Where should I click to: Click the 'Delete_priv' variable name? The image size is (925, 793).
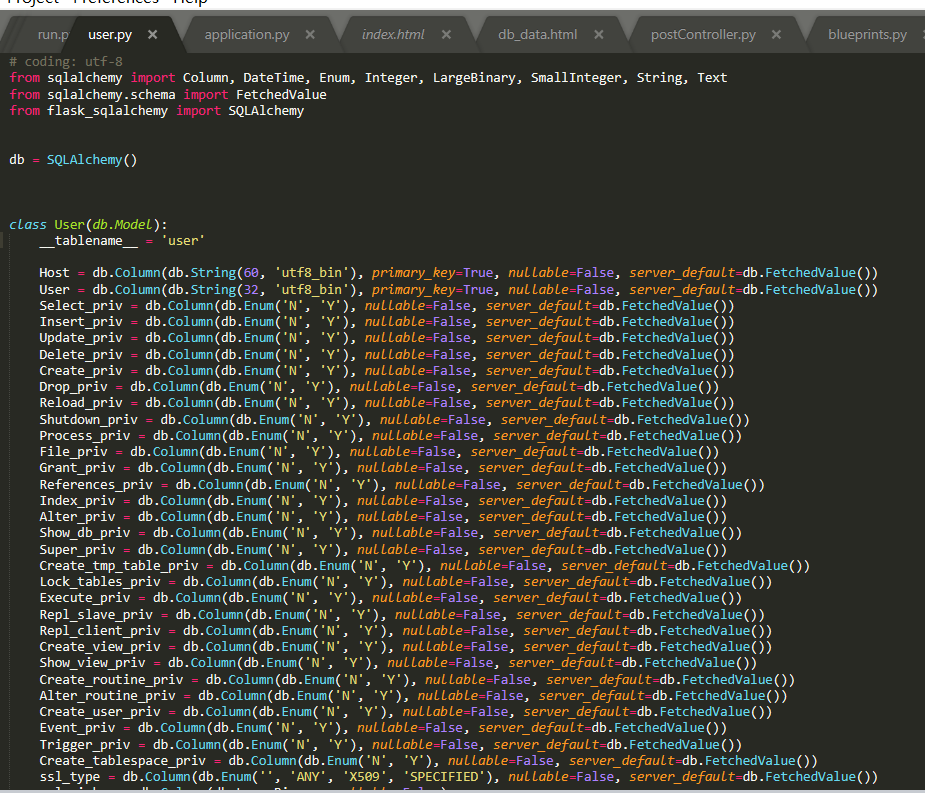coord(81,355)
